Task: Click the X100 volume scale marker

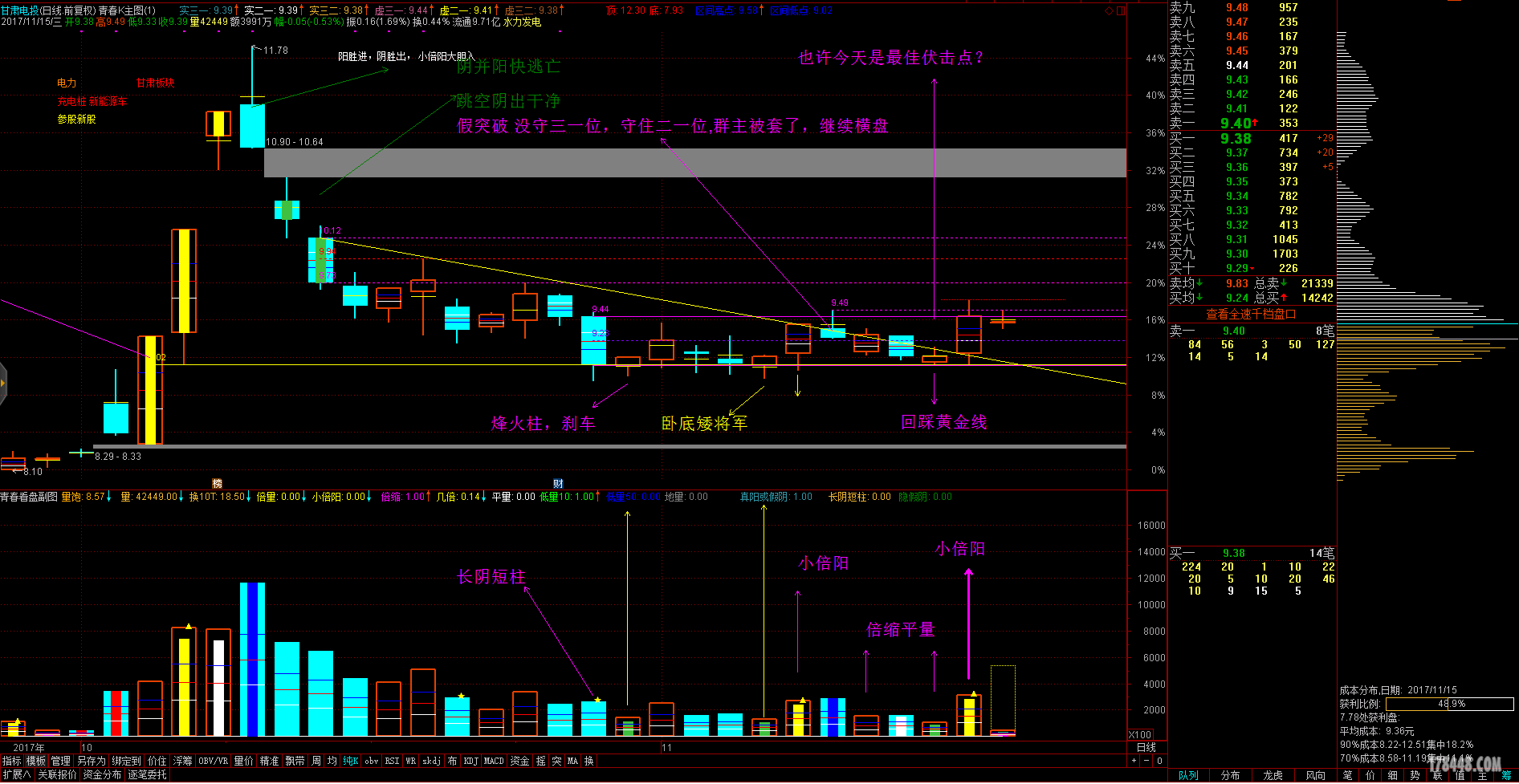Action: (1140, 734)
